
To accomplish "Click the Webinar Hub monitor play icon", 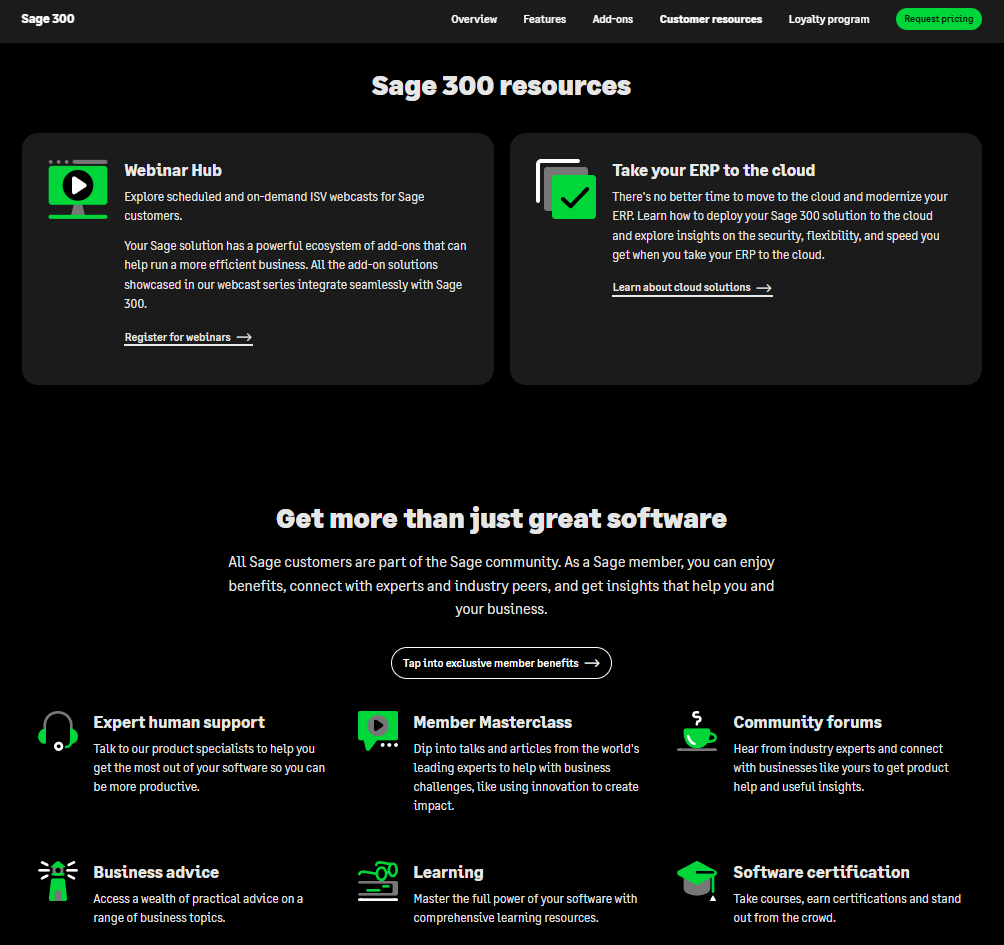I will pos(78,190).
